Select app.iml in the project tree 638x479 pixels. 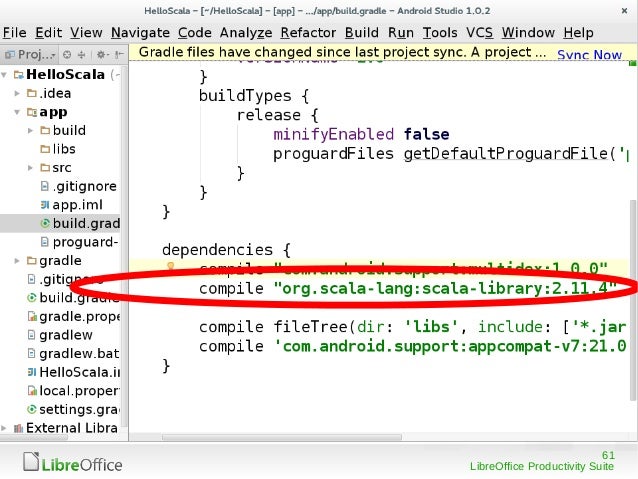(77, 205)
